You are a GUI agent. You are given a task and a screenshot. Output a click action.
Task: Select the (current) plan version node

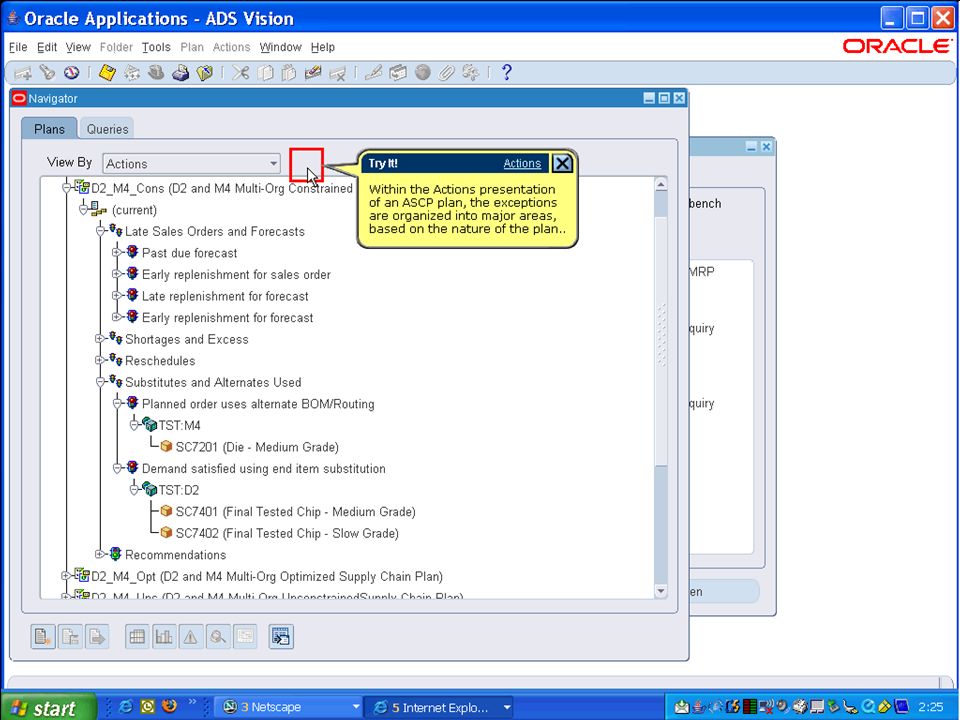click(134, 209)
